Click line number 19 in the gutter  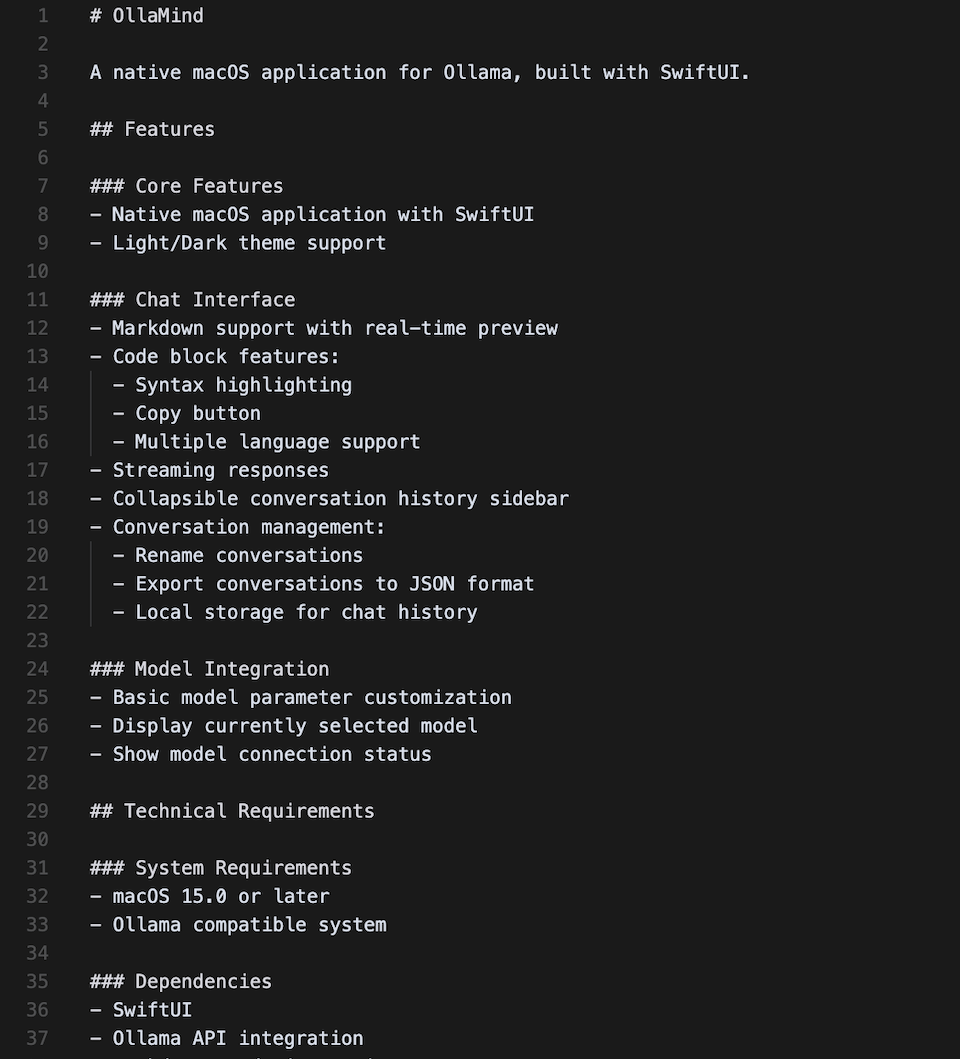point(37,527)
